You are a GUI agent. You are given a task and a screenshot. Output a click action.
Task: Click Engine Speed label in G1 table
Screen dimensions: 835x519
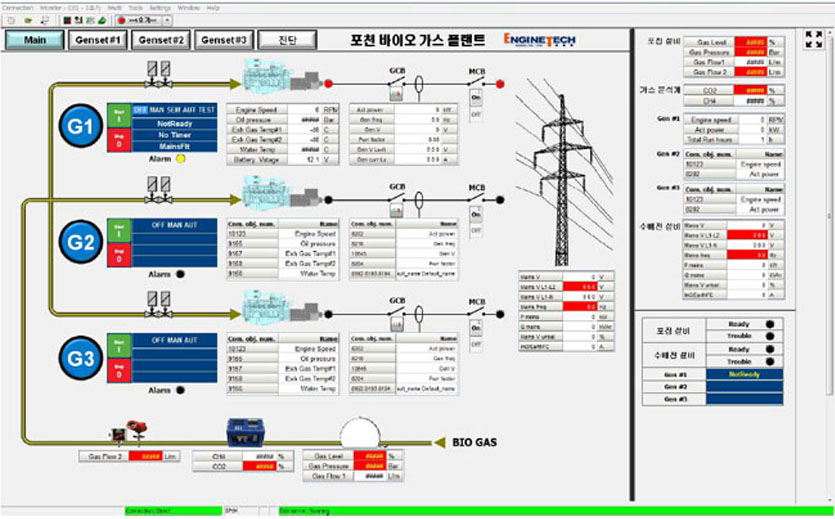pos(257,110)
